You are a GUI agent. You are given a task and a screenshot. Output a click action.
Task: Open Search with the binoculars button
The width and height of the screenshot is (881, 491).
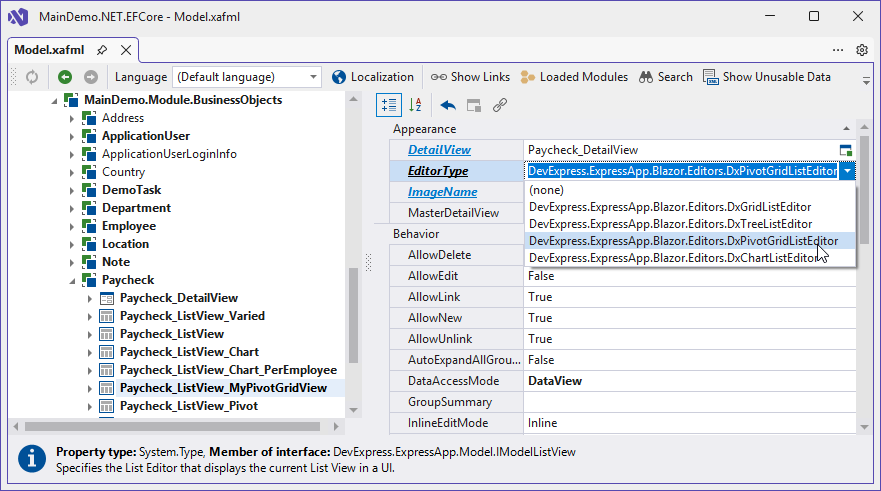pyautogui.click(x=666, y=77)
